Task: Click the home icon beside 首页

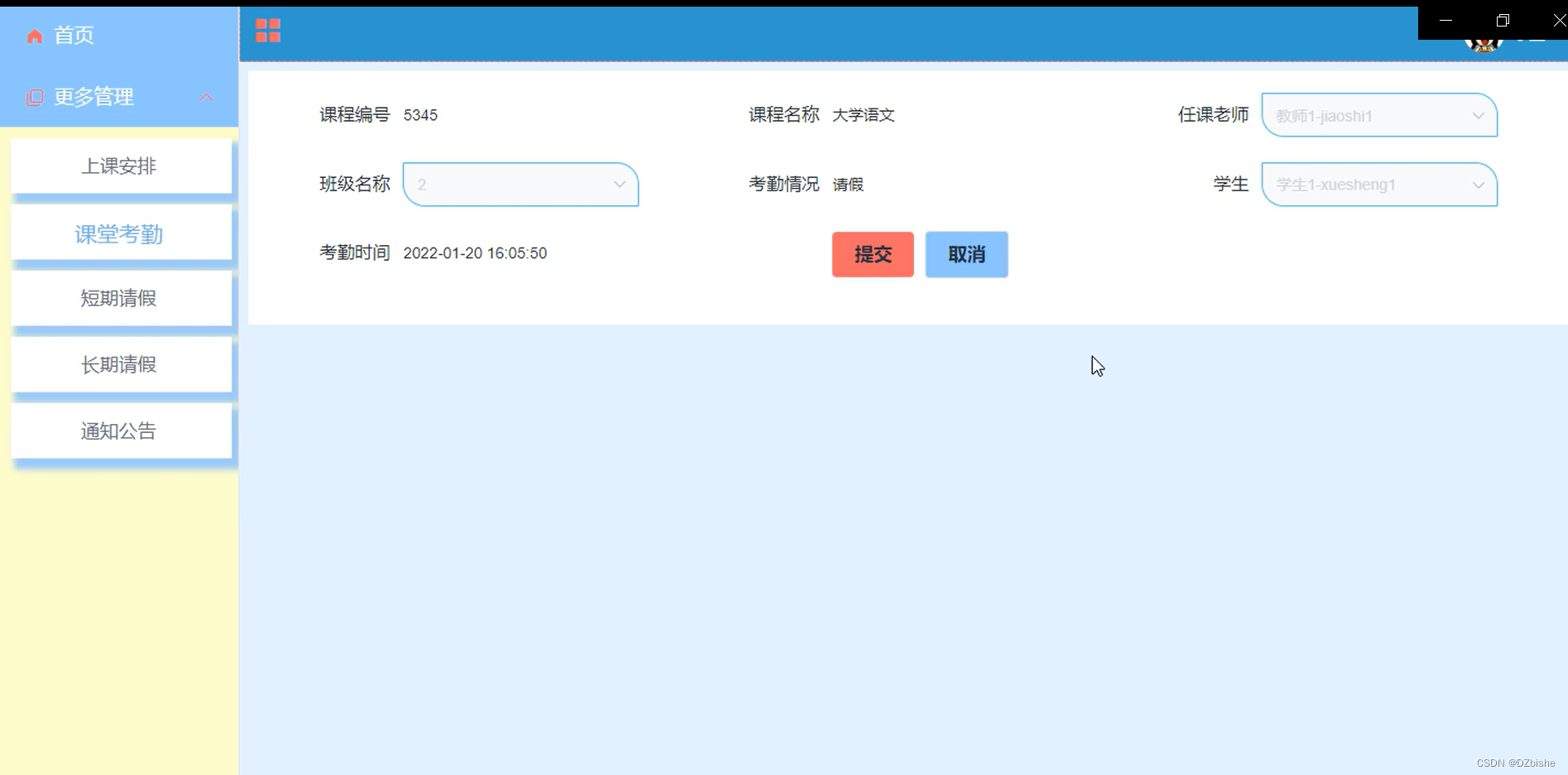Action: (x=35, y=36)
